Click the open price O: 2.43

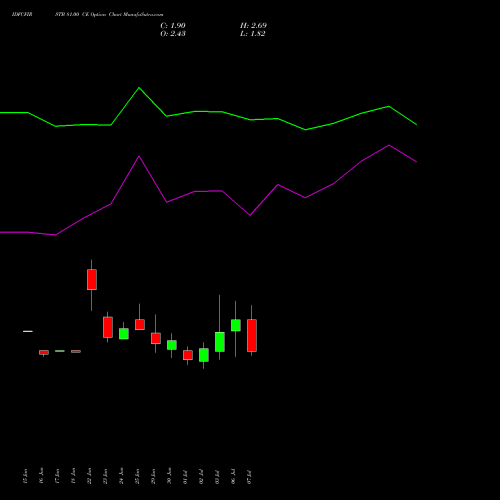(x=173, y=34)
